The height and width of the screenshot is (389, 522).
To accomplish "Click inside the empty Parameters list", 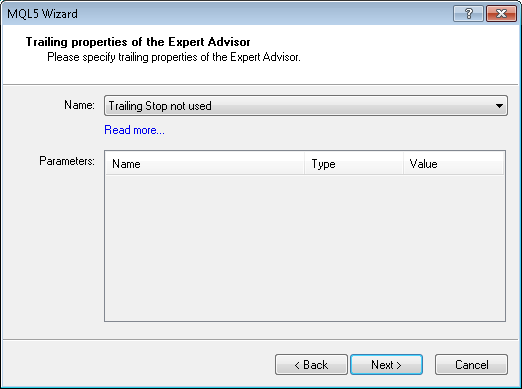I will pyautogui.click(x=305, y=247).
